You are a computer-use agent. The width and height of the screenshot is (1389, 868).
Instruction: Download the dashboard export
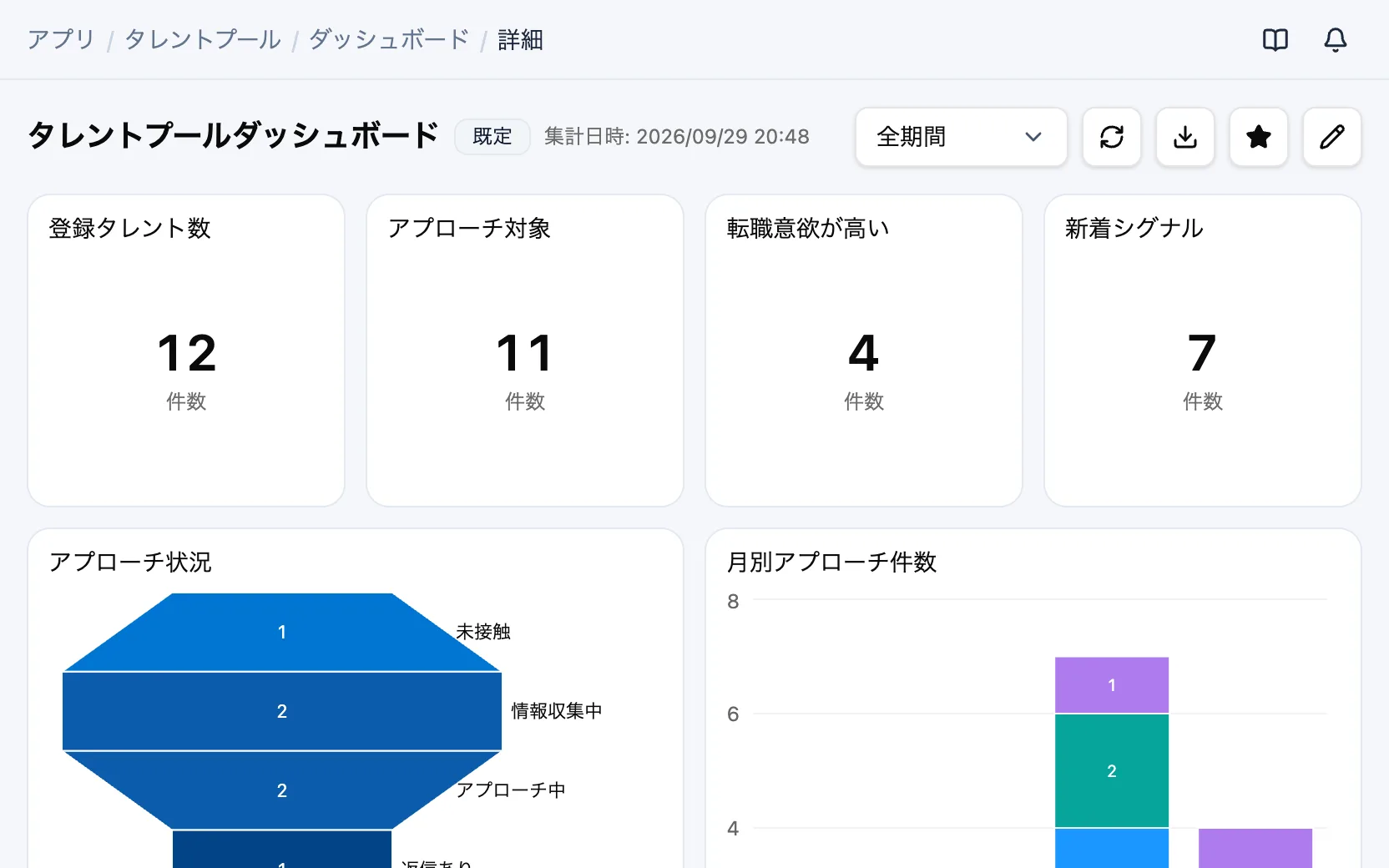point(1185,137)
